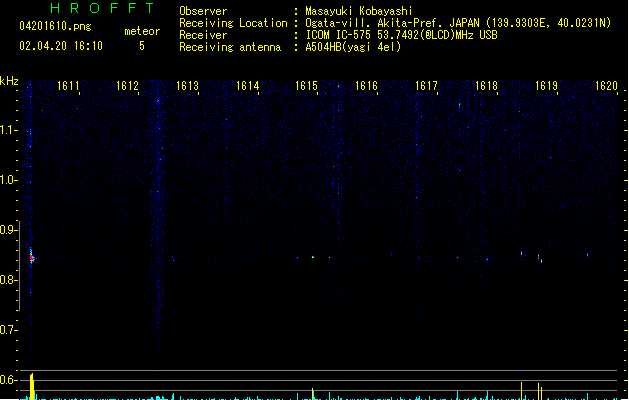This screenshot has height=400, width=629.
Task: Click the meteor echo between 1618 and 1619
Action: (x=521, y=253)
